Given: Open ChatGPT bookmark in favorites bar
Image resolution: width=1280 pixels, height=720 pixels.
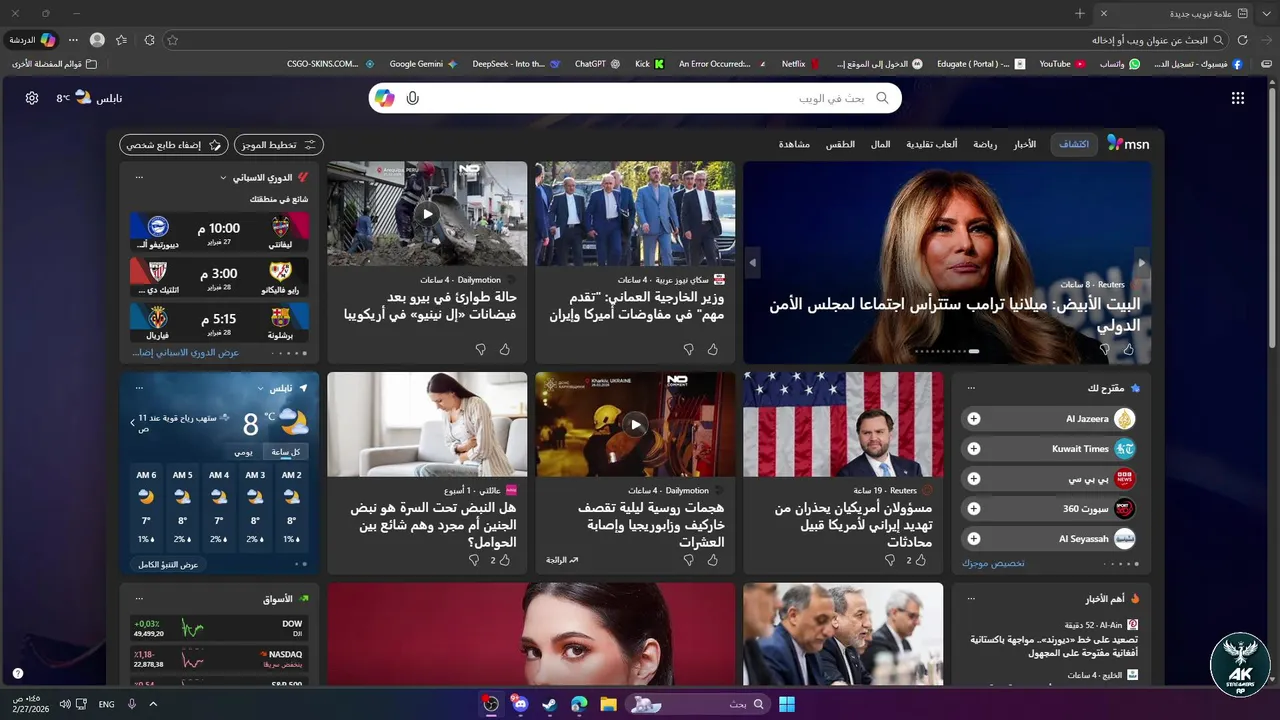Looking at the screenshot, I should tap(598, 64).
